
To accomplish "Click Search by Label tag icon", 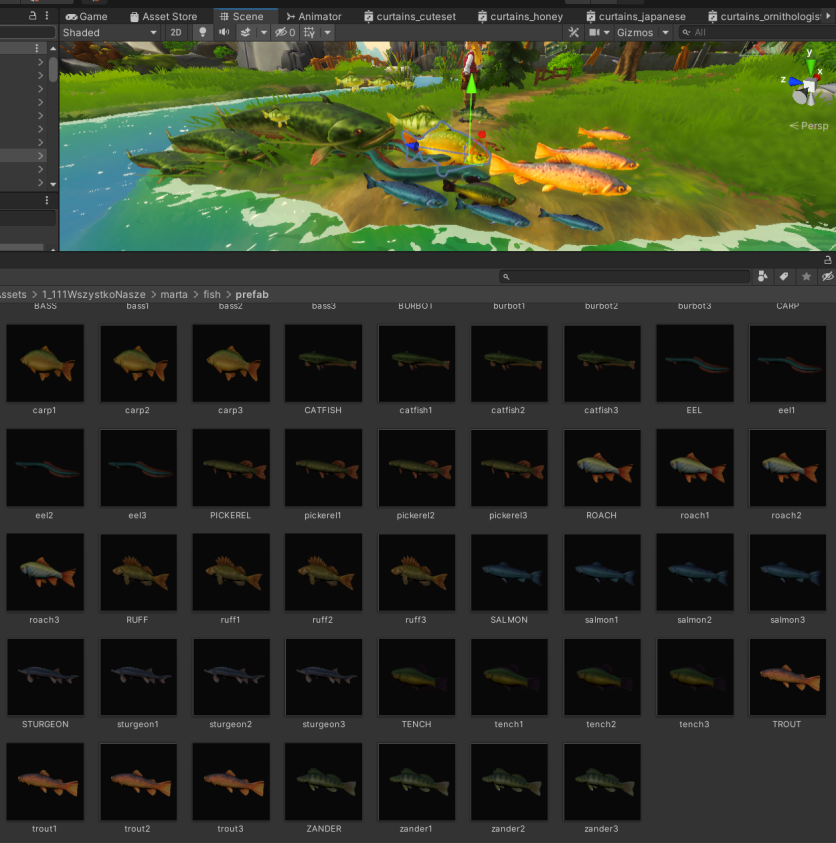I will point(784,276).
